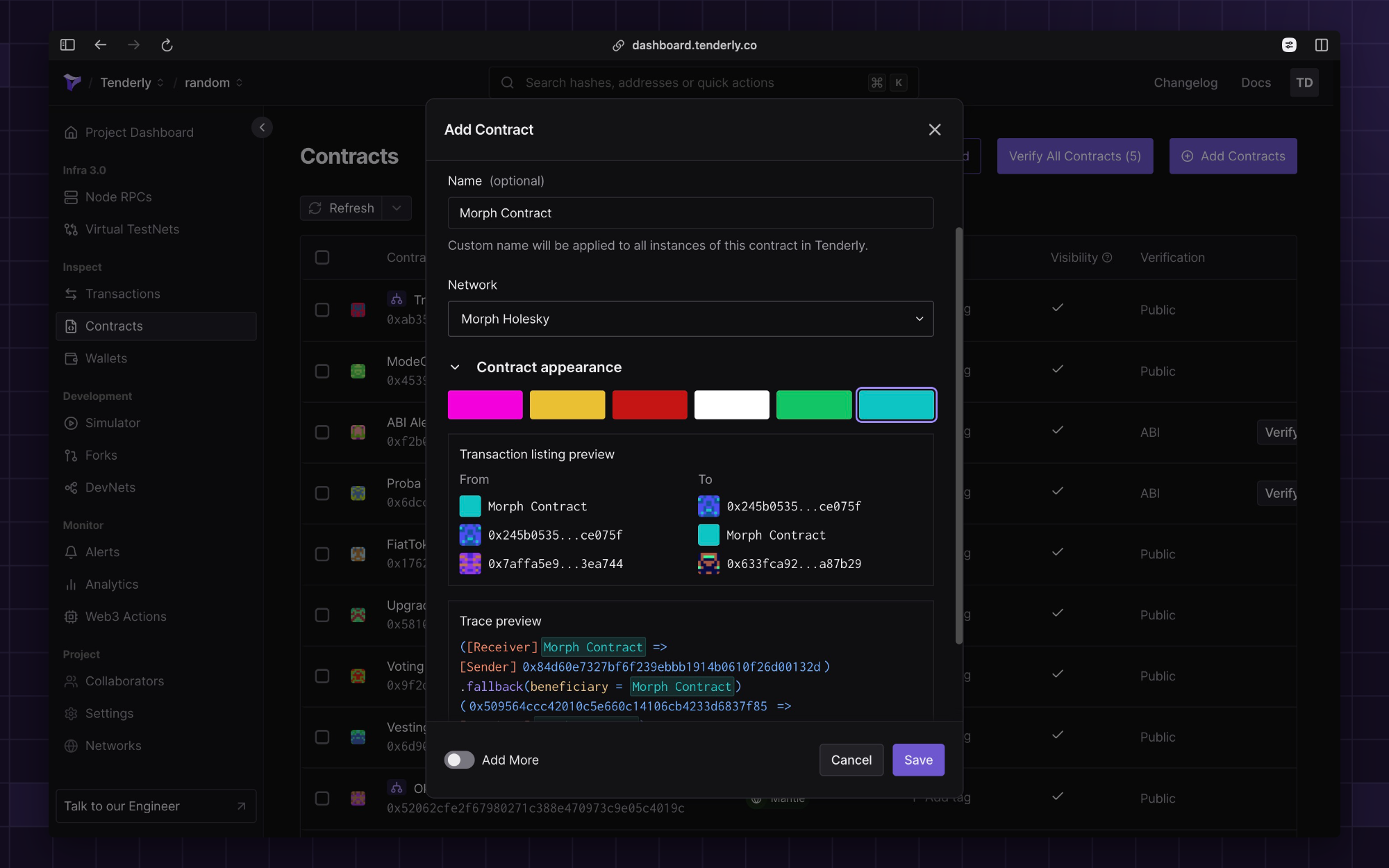
Task: Open the Alerts panel
Action: pos(103,552)
